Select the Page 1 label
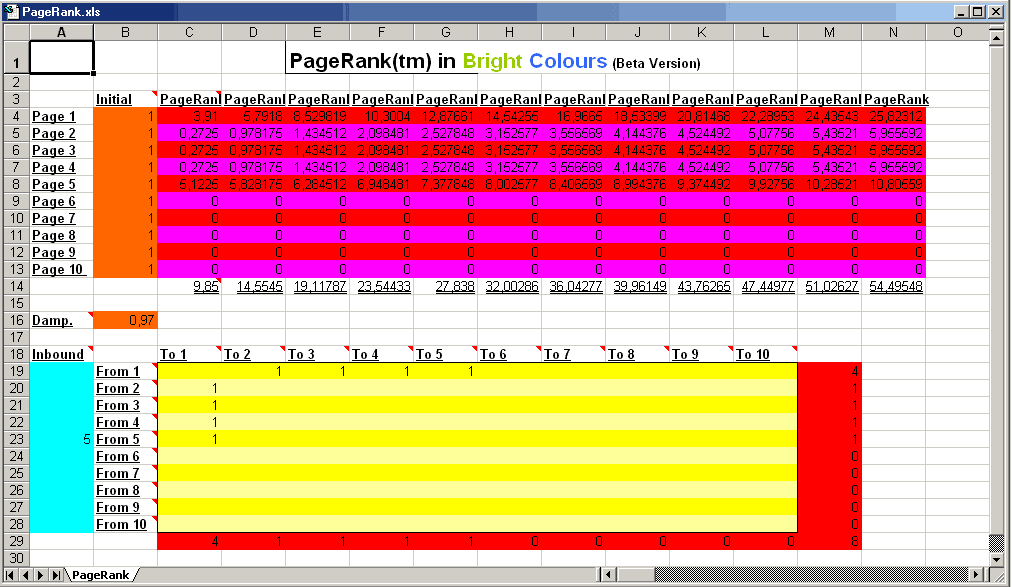This screenshot has height=587, width=1012. 61,116
